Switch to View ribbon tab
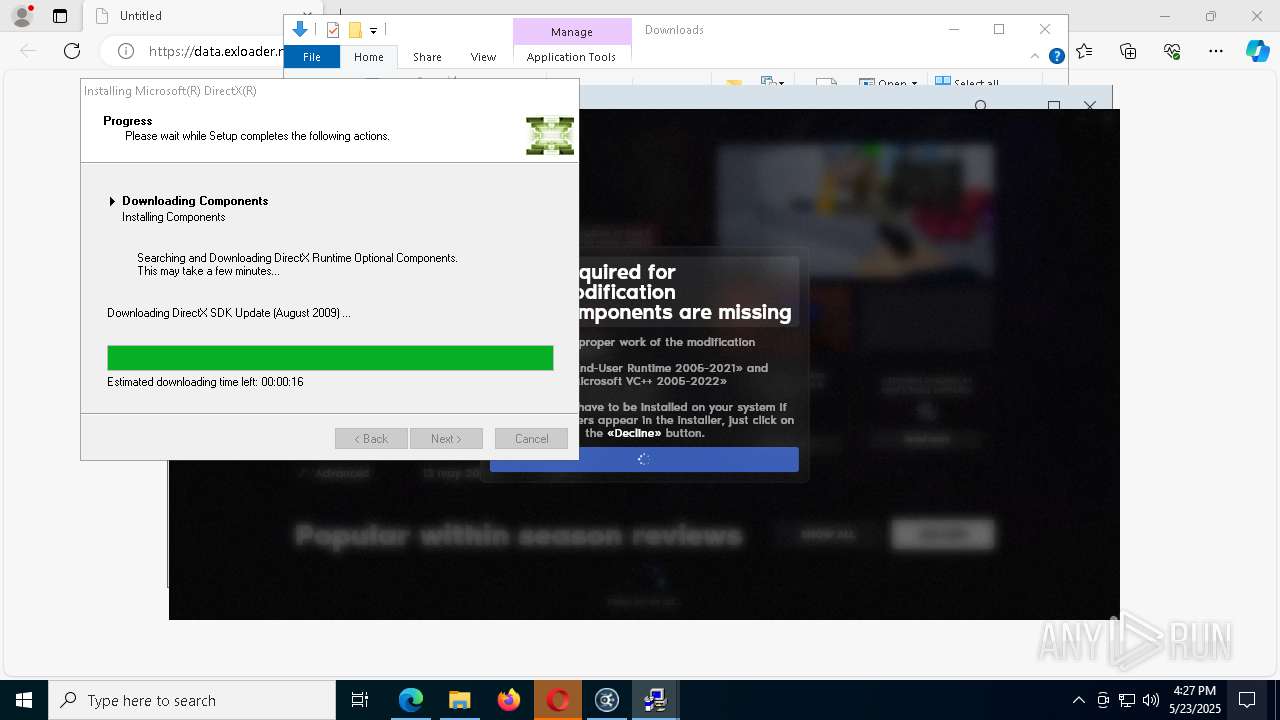The height and width of the screenshot is (720, 1280). 483,57
